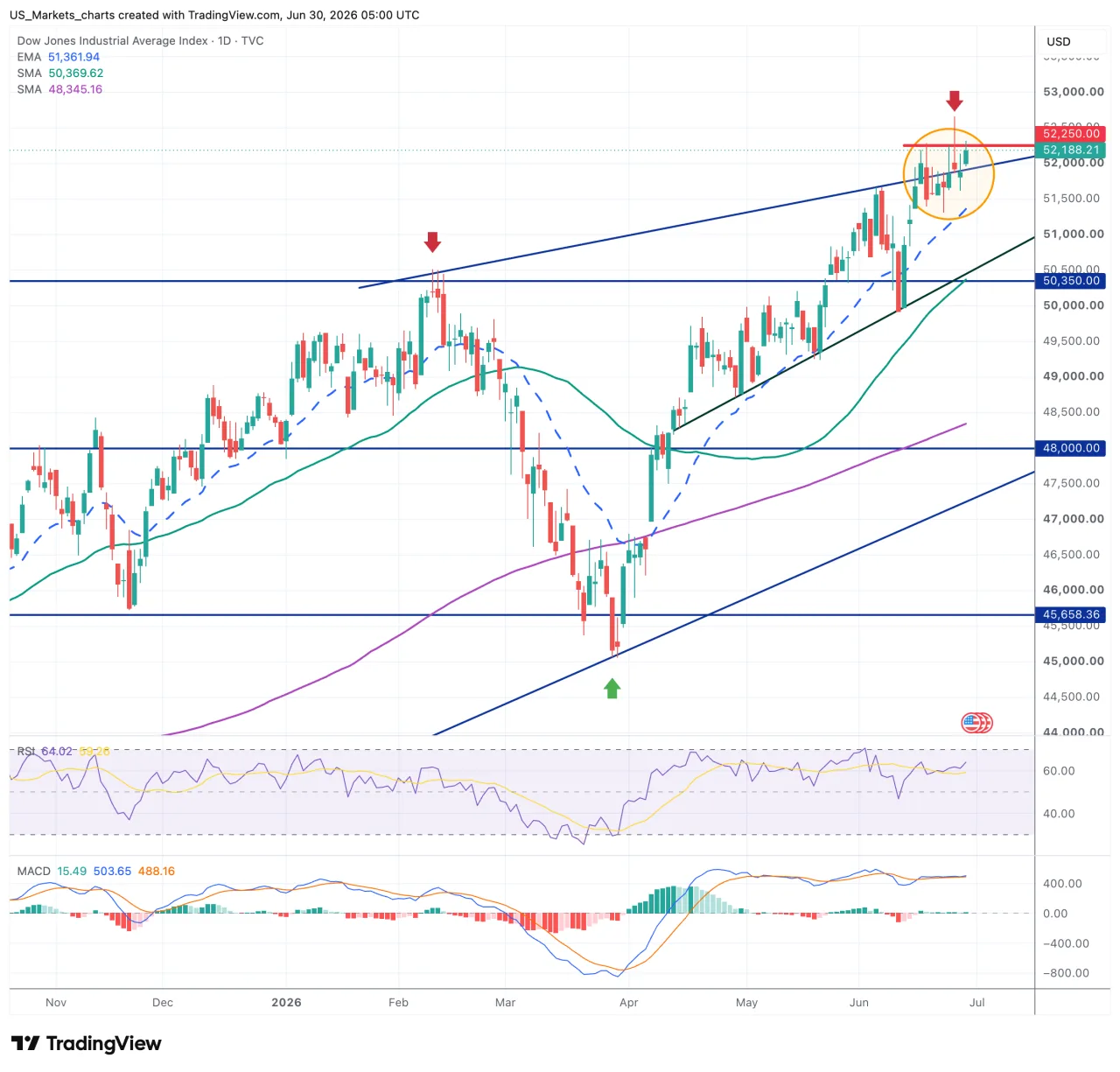The height and width of the screenshot is (1072, 1120).
Task: Click 44,500.00 on the price axis
Action: pyautogui.click(x=1071, y=697)
